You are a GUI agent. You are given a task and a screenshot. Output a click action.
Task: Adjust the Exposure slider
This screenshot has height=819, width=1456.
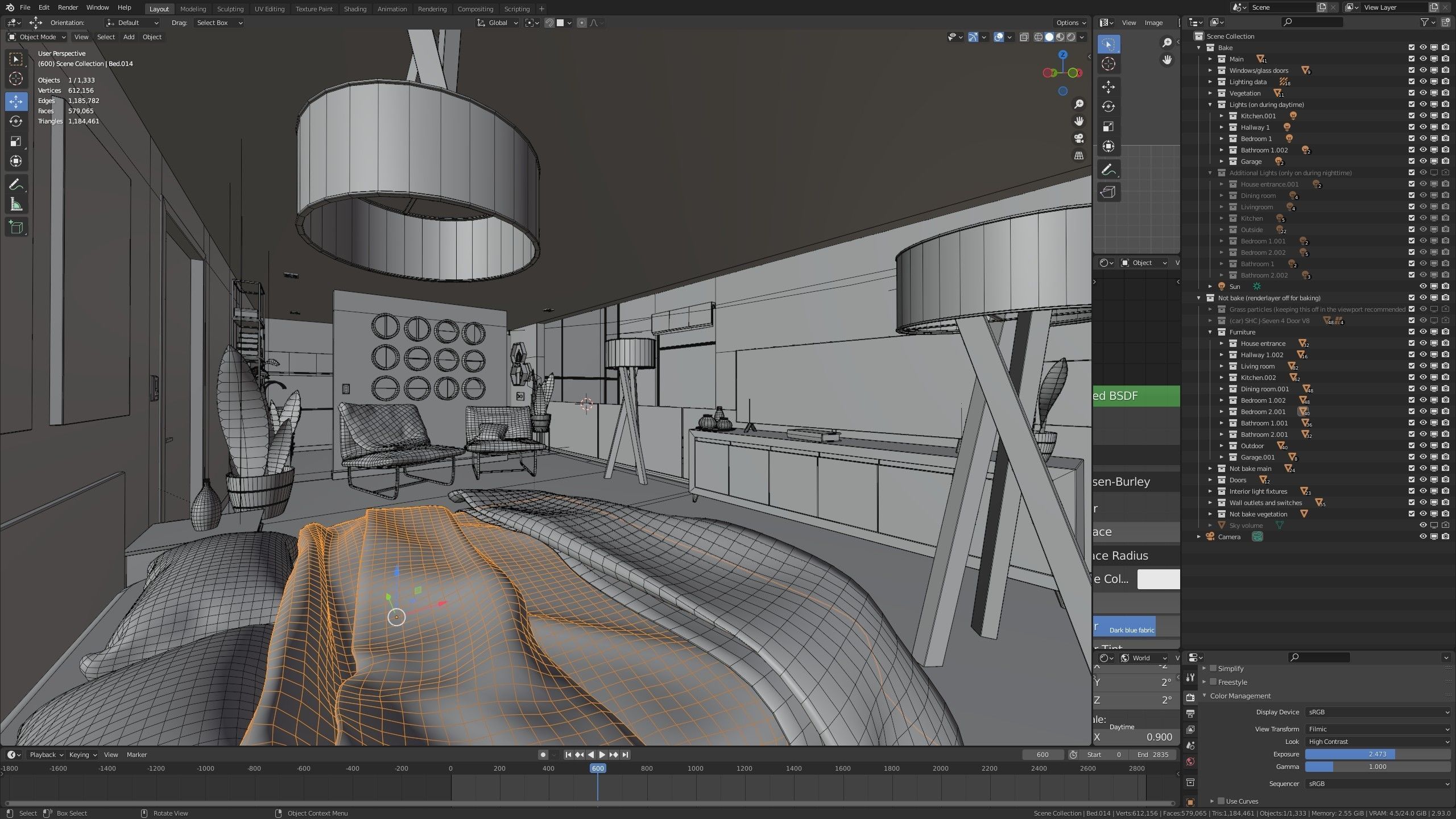click(x=1378, y=754)
